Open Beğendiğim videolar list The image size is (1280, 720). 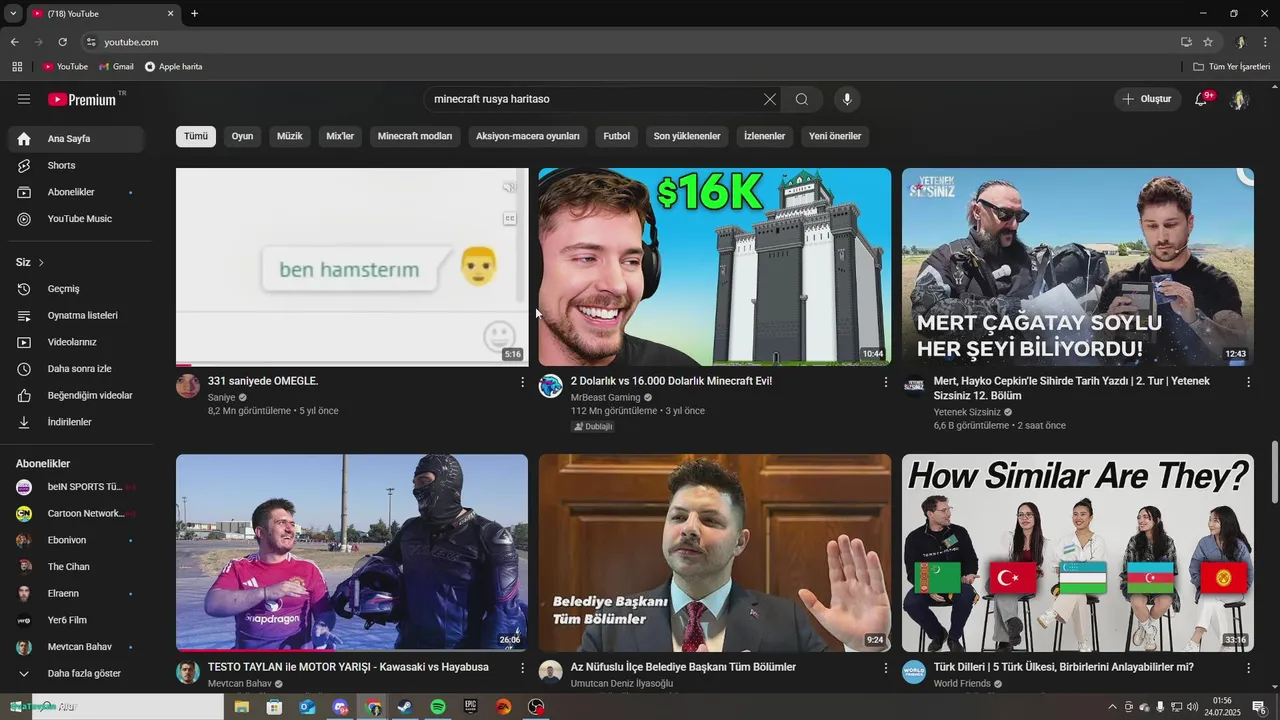click(77, 395)
